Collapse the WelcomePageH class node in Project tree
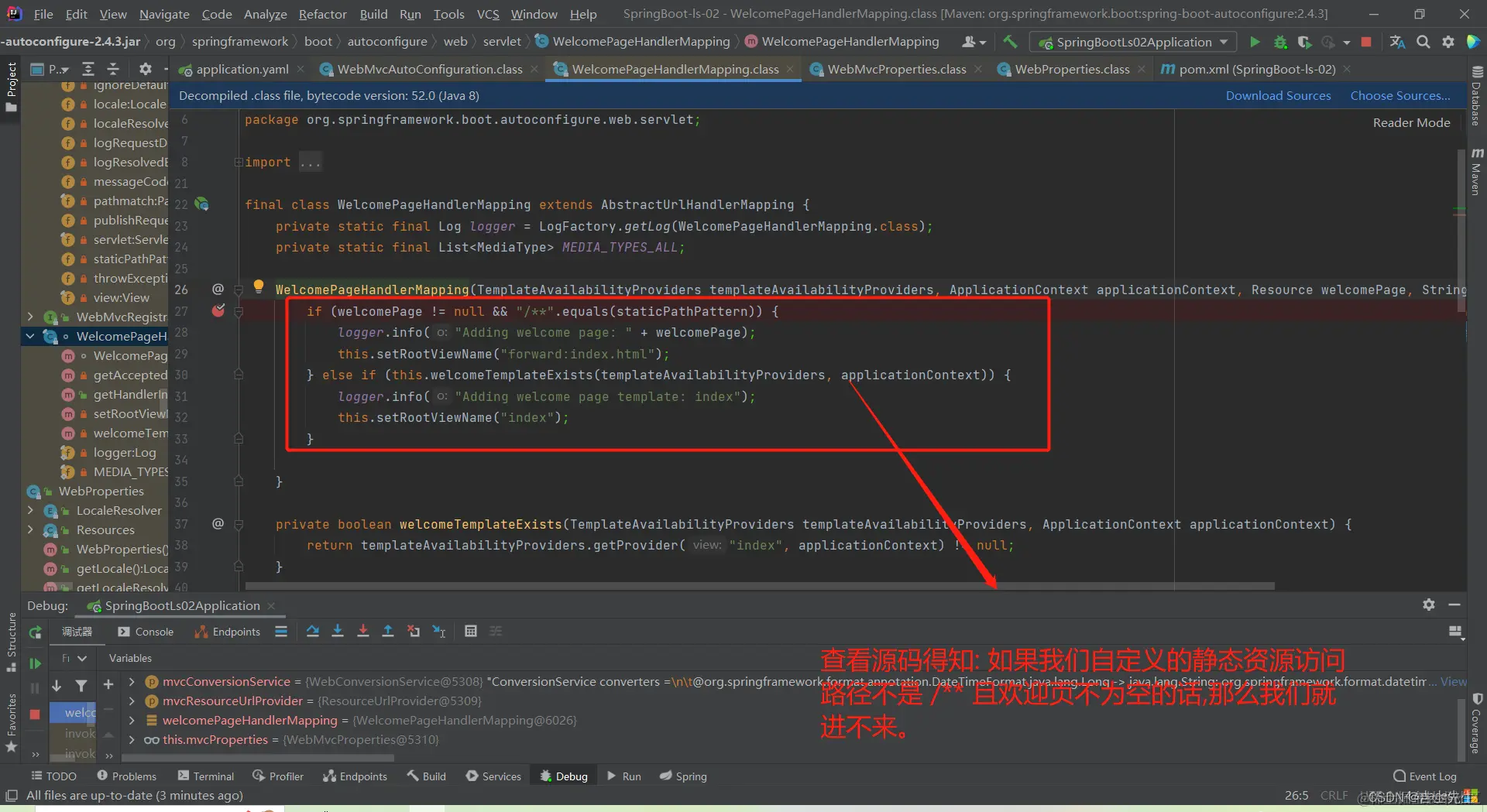Image resolution: width=1487 pixels, height=812 pixels. pos(30,336)
